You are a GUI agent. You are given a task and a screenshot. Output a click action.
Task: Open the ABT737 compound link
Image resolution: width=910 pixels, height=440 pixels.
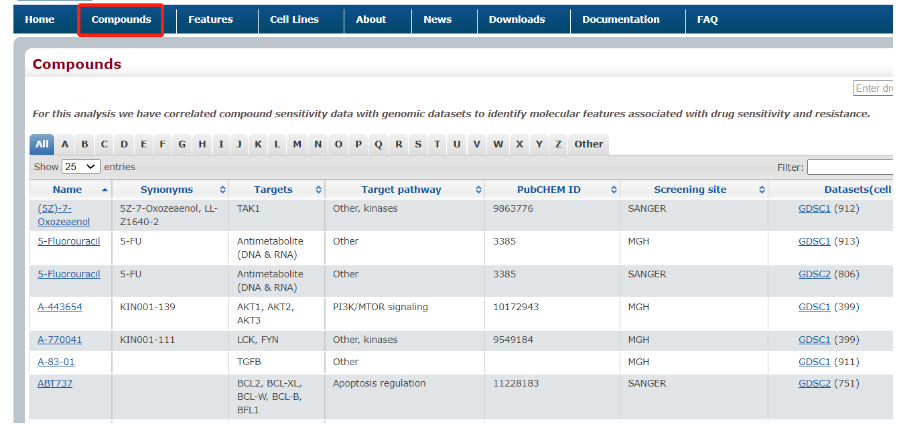tap(55, 383)
